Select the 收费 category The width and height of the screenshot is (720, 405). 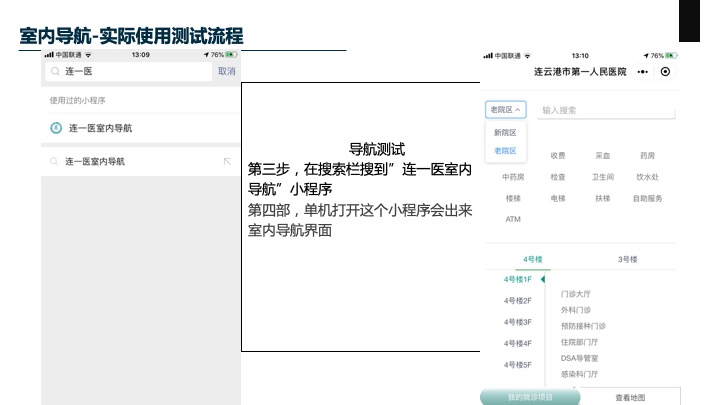[558, 156]
